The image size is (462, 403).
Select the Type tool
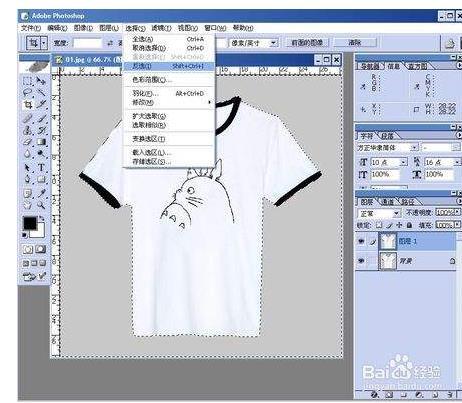41,167
